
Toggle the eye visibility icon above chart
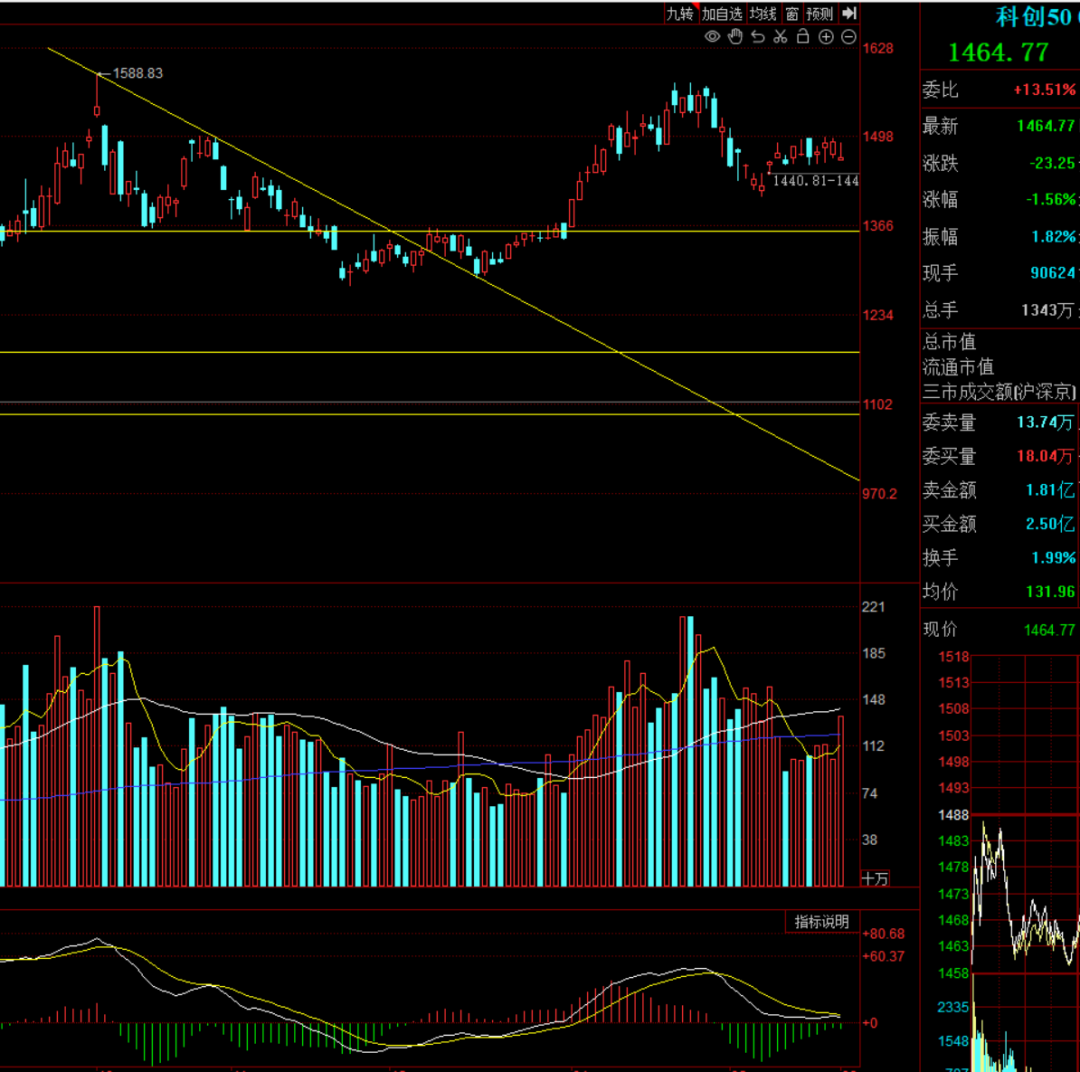pyautogui.click(x=712, y=37)
